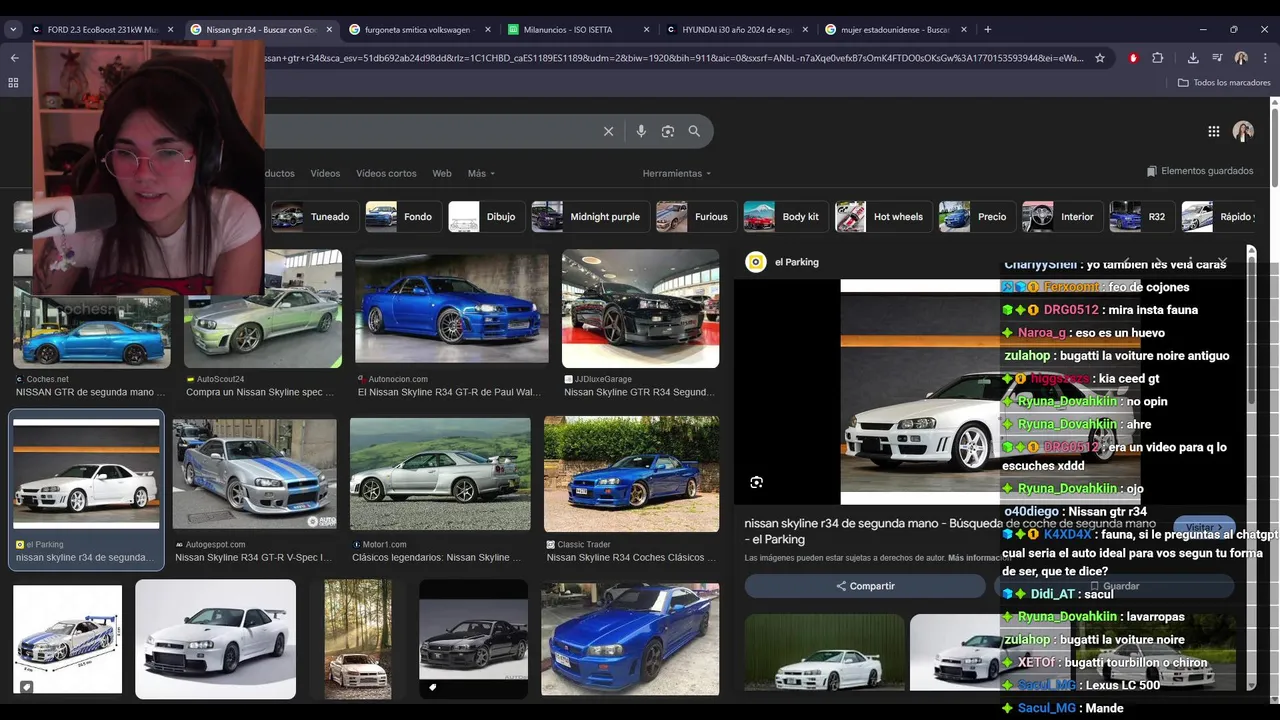Close the FORD 2.3 EcoBoost tab
The height and width of the screenshot is (720, 1280).
170,30
